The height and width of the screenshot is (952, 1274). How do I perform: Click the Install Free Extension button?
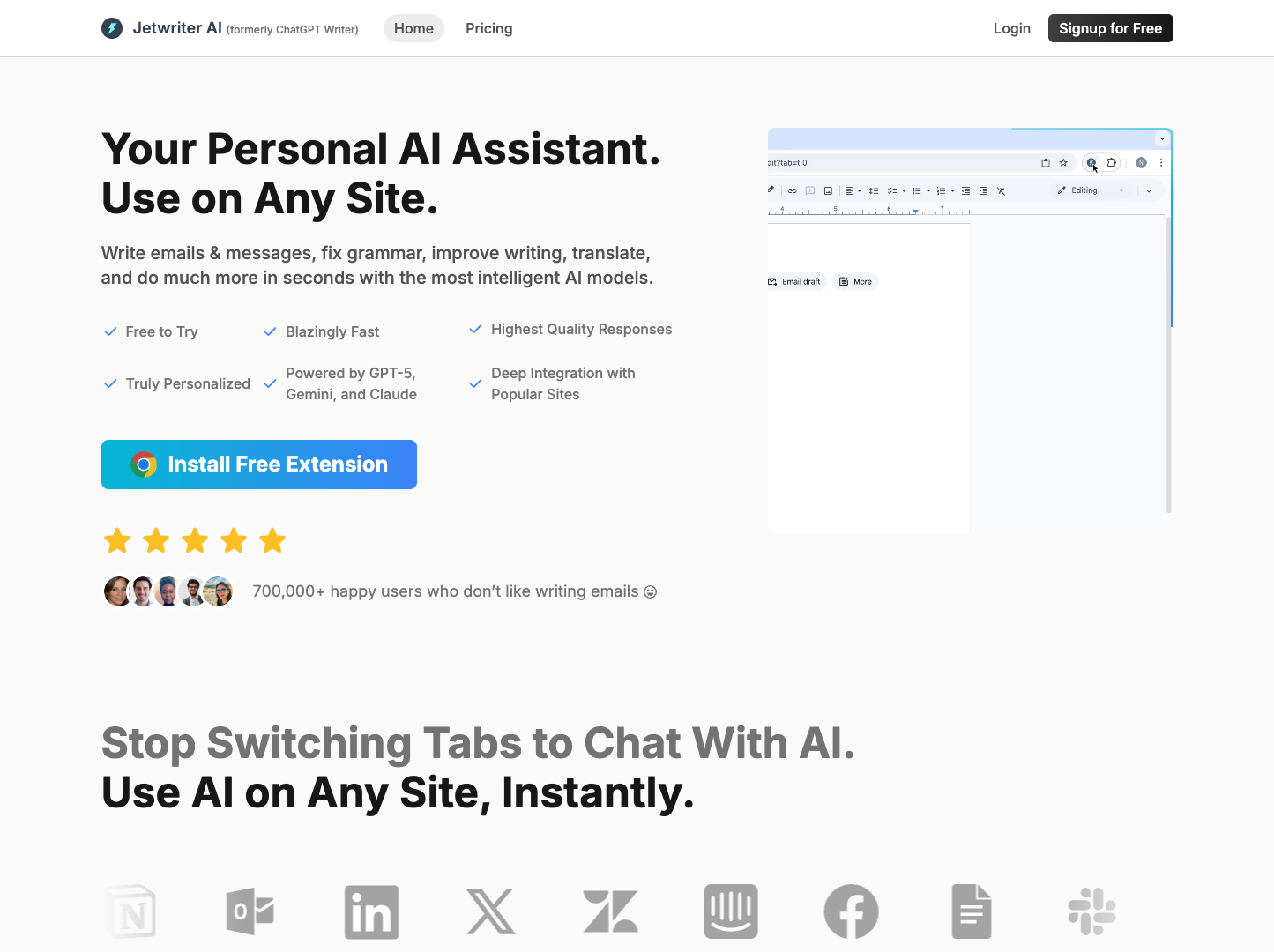pos(259,465)
